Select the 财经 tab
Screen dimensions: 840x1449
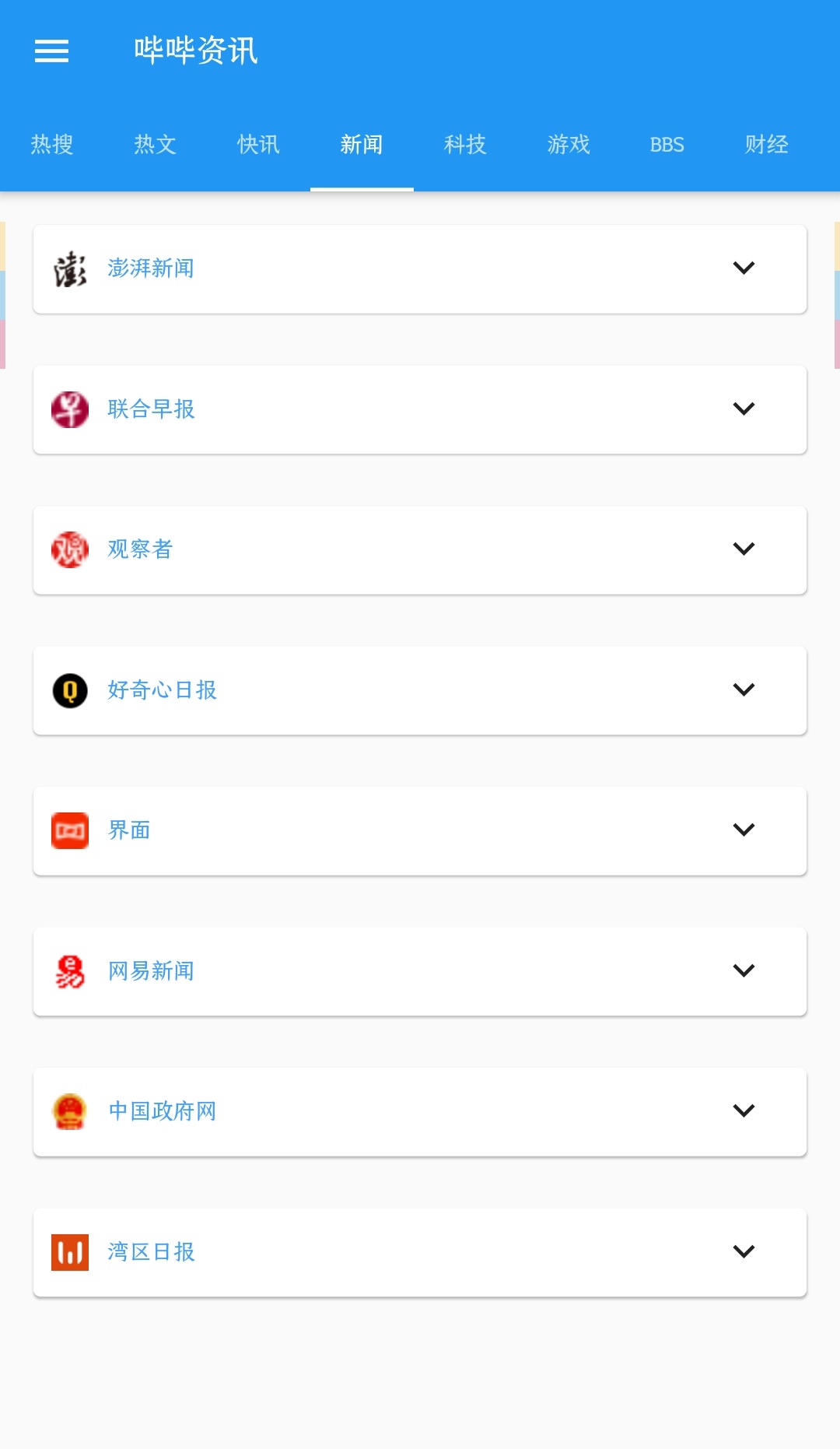coord(766,145)
